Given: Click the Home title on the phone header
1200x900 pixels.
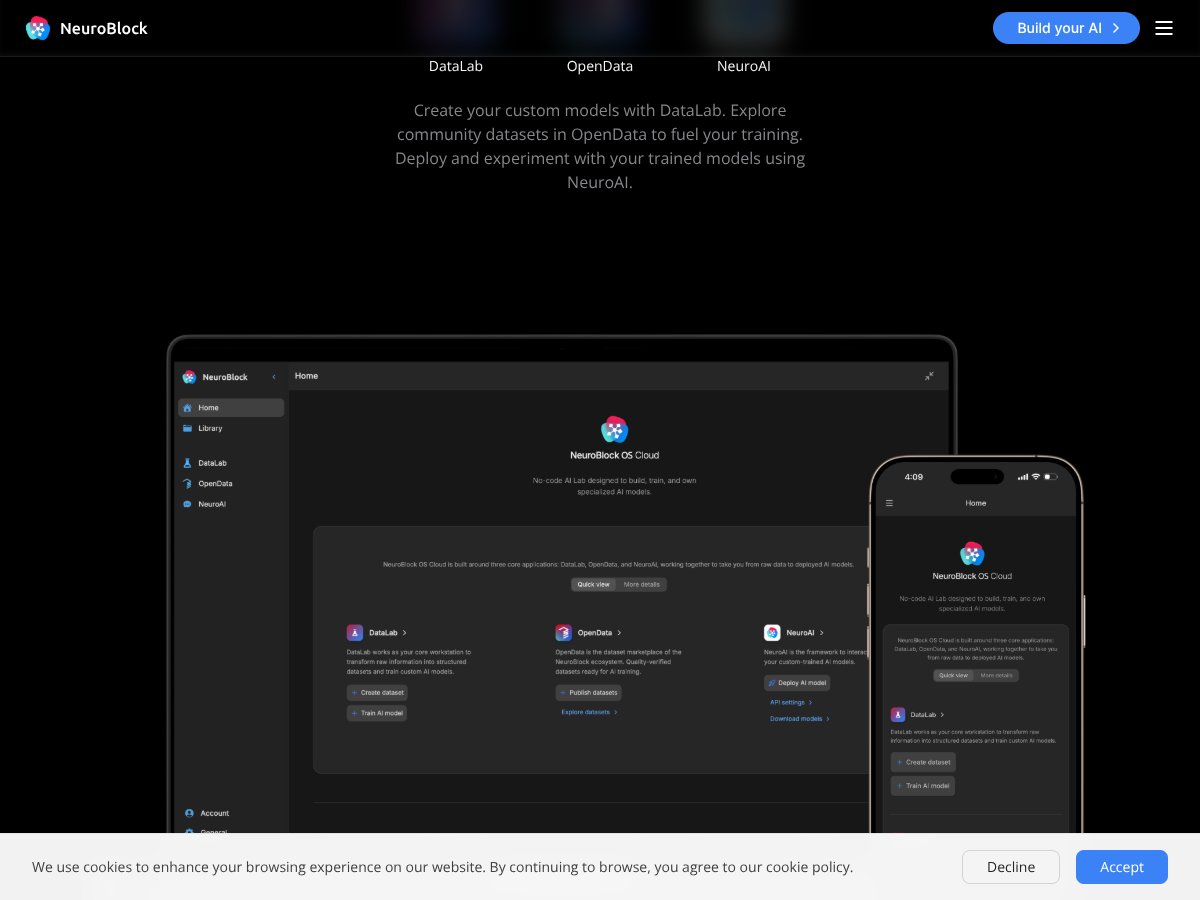Looking at the screenshot, I should click(x=976, y=503).
